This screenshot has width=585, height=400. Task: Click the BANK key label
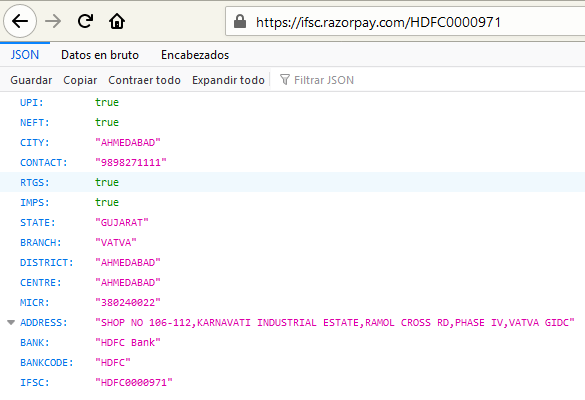[x=35, y=343]
